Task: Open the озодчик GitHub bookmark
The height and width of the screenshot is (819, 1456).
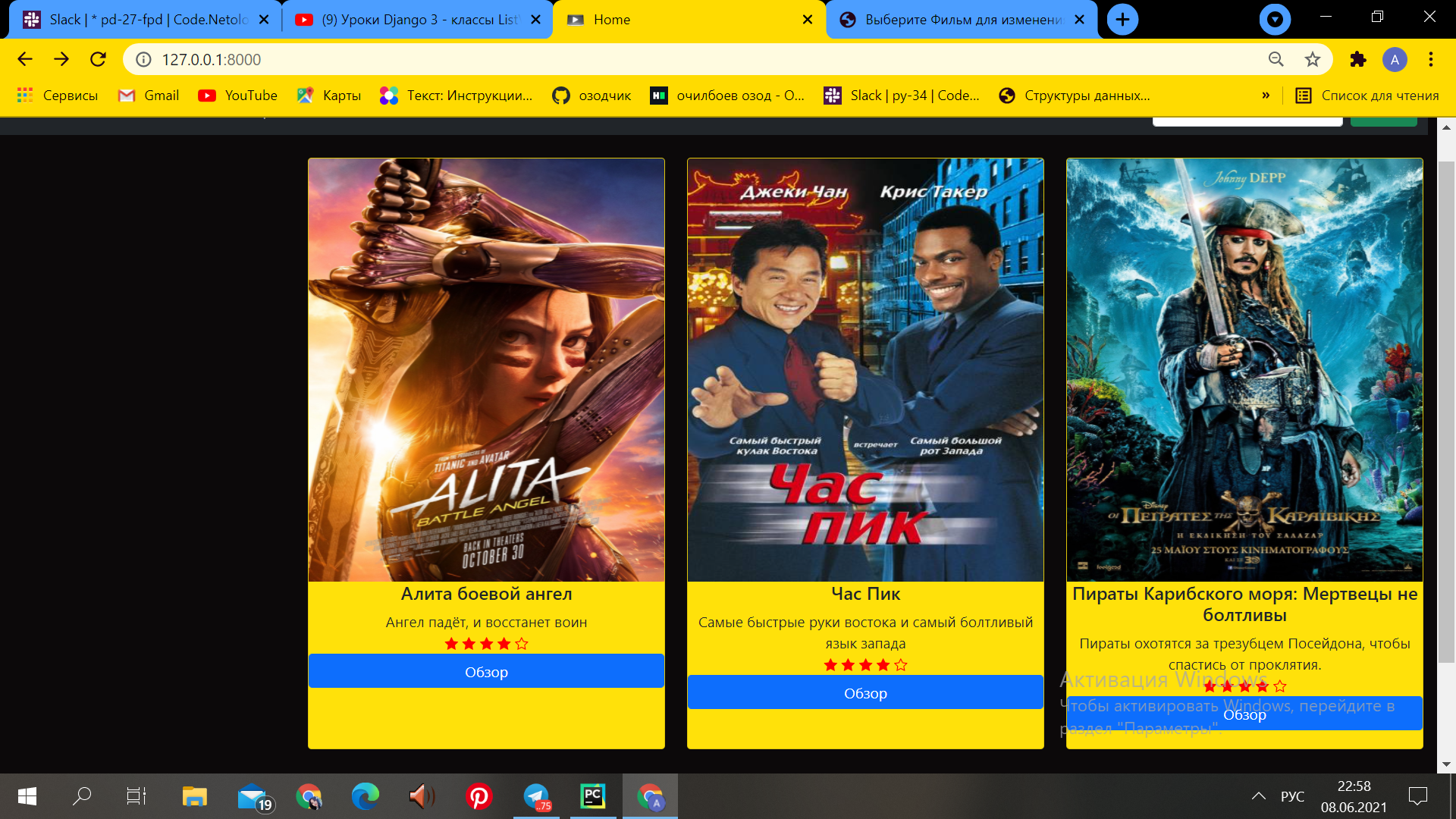Action: point(591,96)
